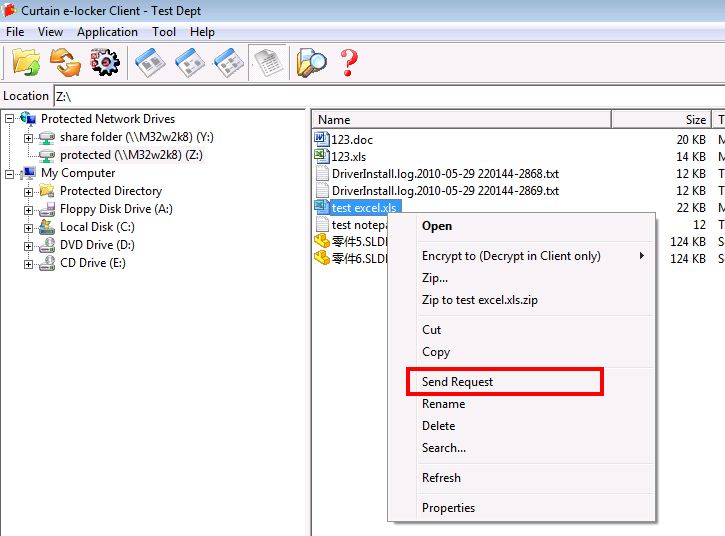This screenshot has height=536, width=725.
Task: Click the open folder toolbar icon
Action: 26,62
